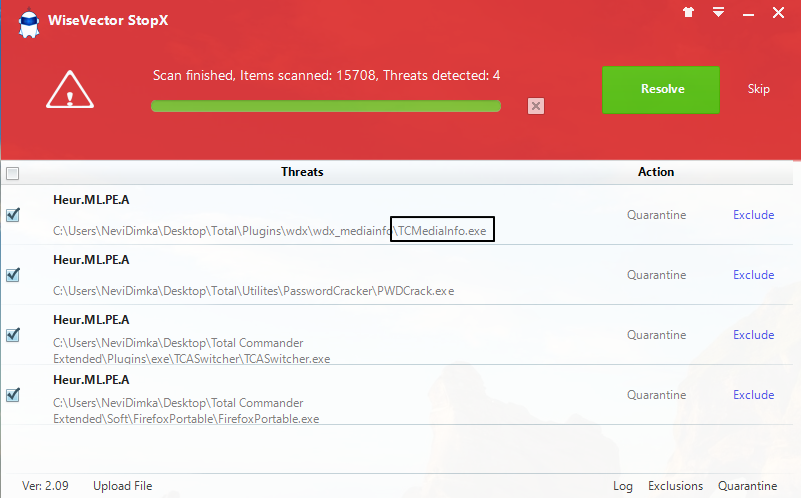Screen dimensions: 801x498
Task: Click Quarantine action for PWDCrack.exe
Action: point(656,275)
